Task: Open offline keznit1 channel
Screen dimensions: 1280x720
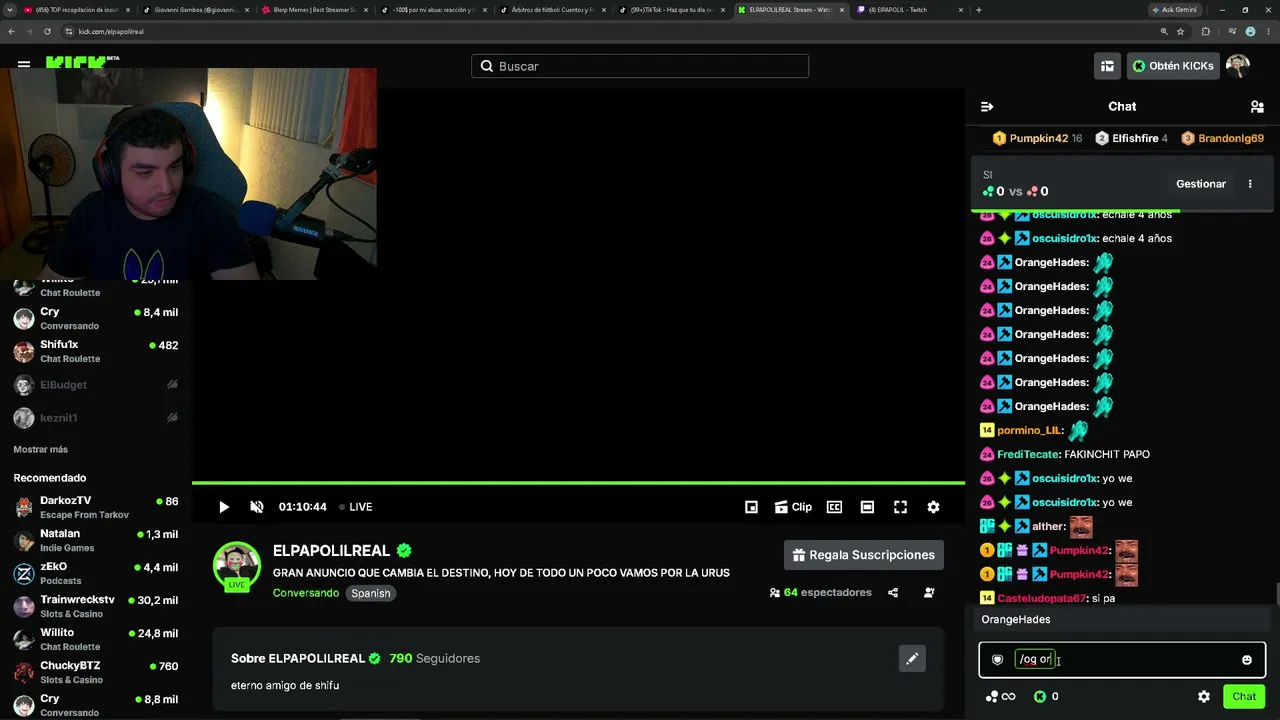Action: [96, 418]
